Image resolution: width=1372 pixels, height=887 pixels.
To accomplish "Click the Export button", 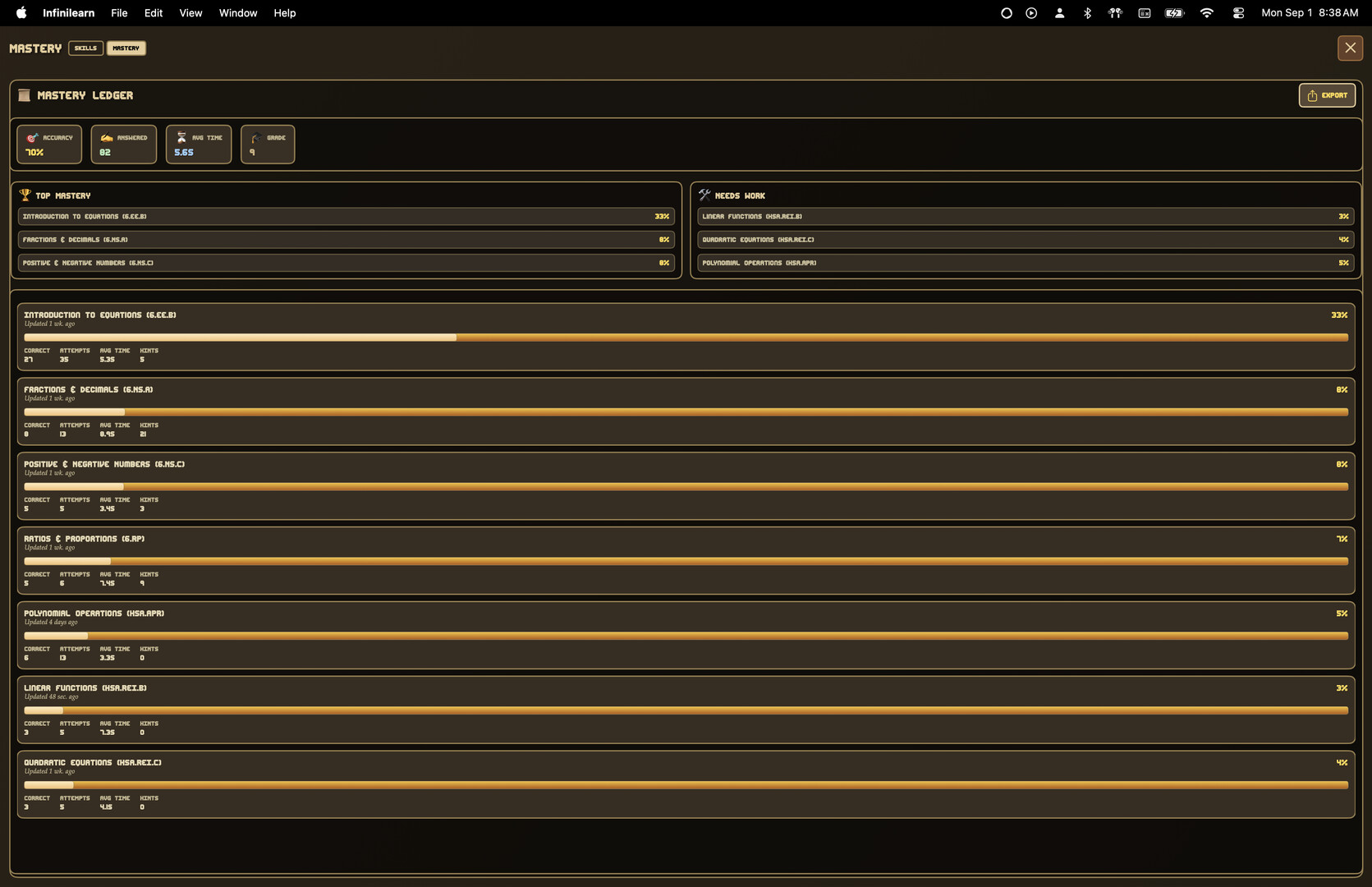I will coord(1327,95).
